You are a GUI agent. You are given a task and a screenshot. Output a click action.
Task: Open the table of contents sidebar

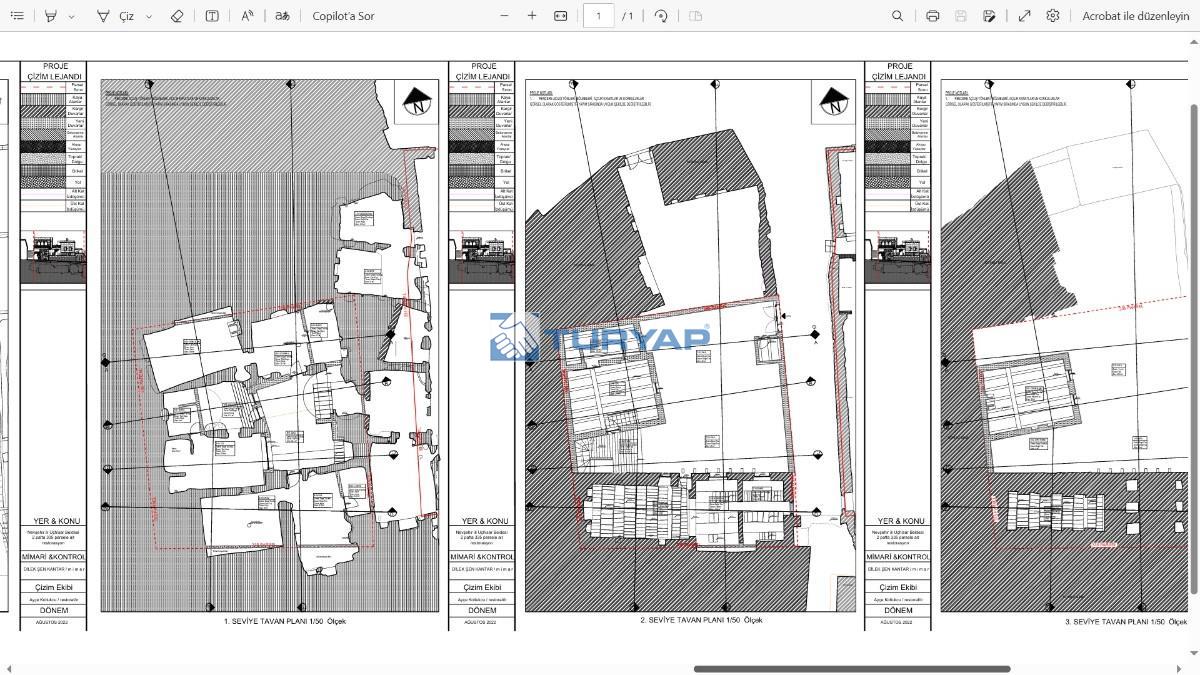(x=17, y=16)
